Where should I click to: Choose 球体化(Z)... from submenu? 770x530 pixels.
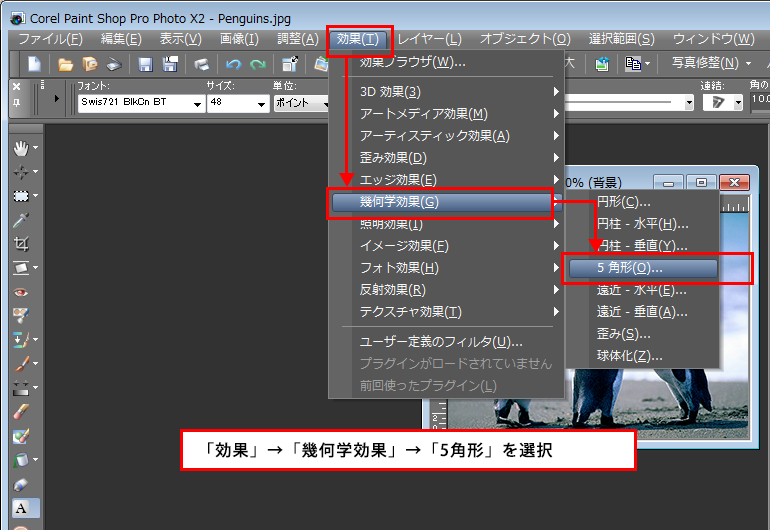(643, 356)
